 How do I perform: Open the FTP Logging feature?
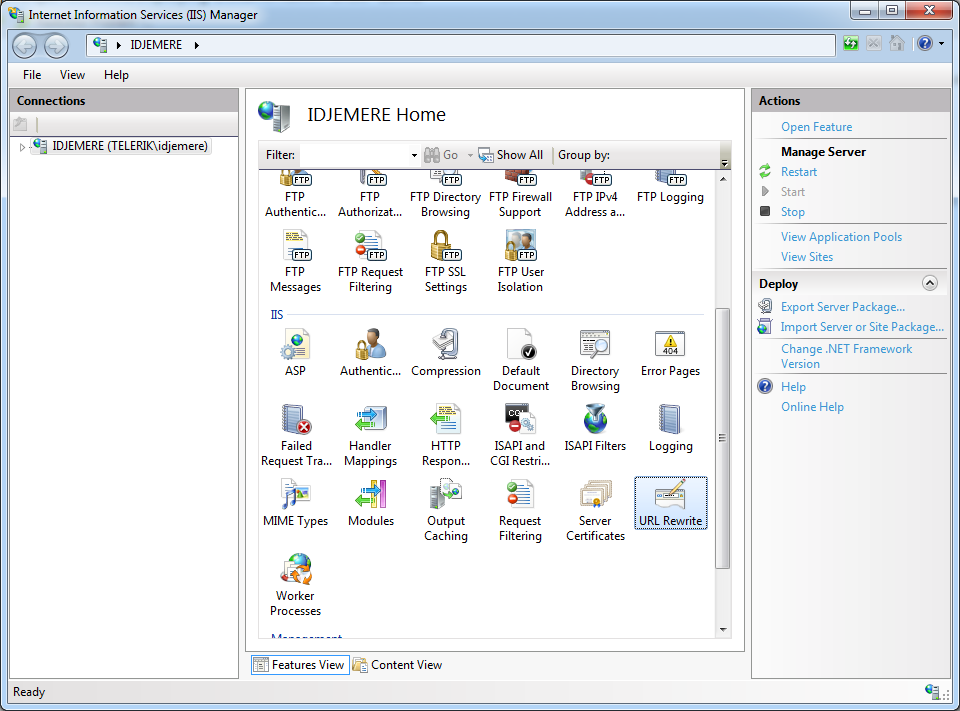click(x=670, y=188)
